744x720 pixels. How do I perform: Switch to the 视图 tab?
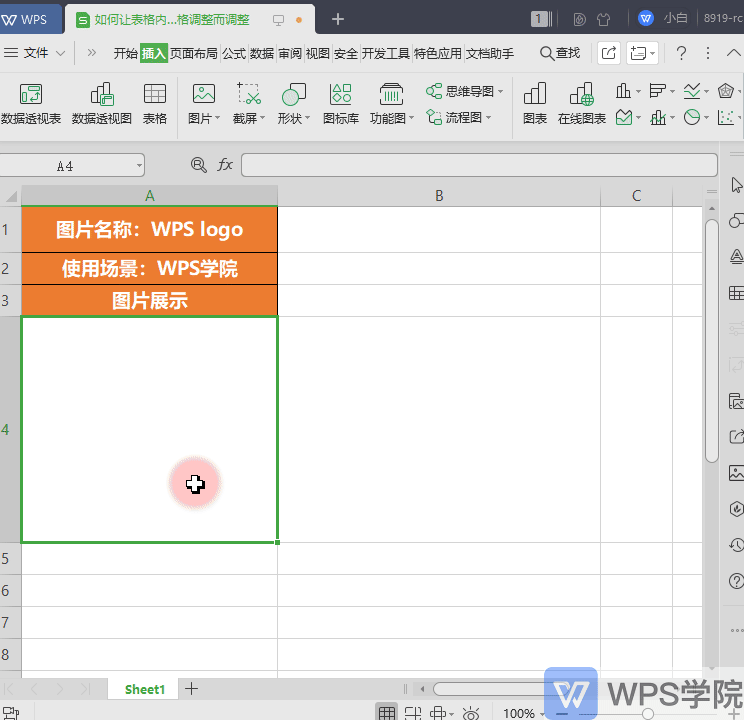point(317,53)
